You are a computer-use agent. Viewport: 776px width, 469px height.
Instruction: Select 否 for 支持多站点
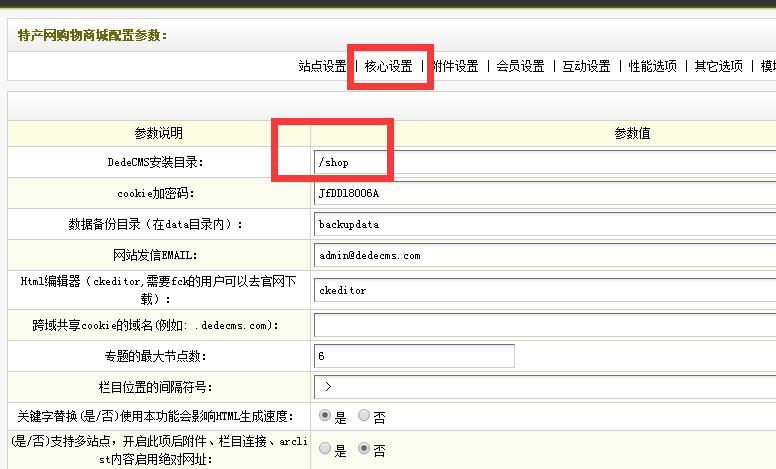(364, 448)
